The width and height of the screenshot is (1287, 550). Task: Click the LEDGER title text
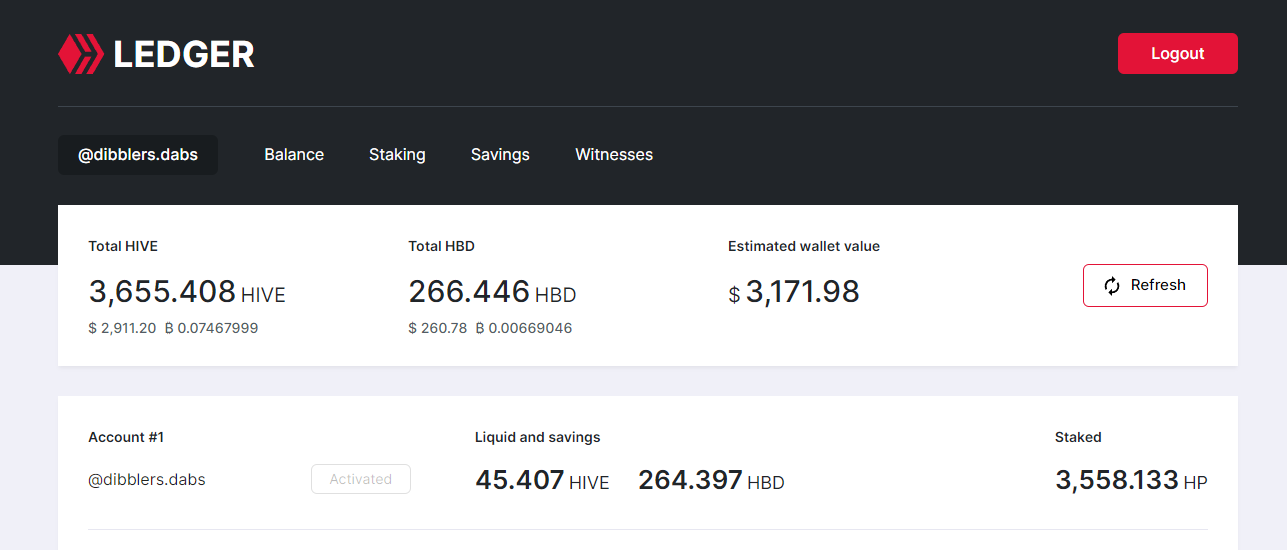tap(184, 54)
